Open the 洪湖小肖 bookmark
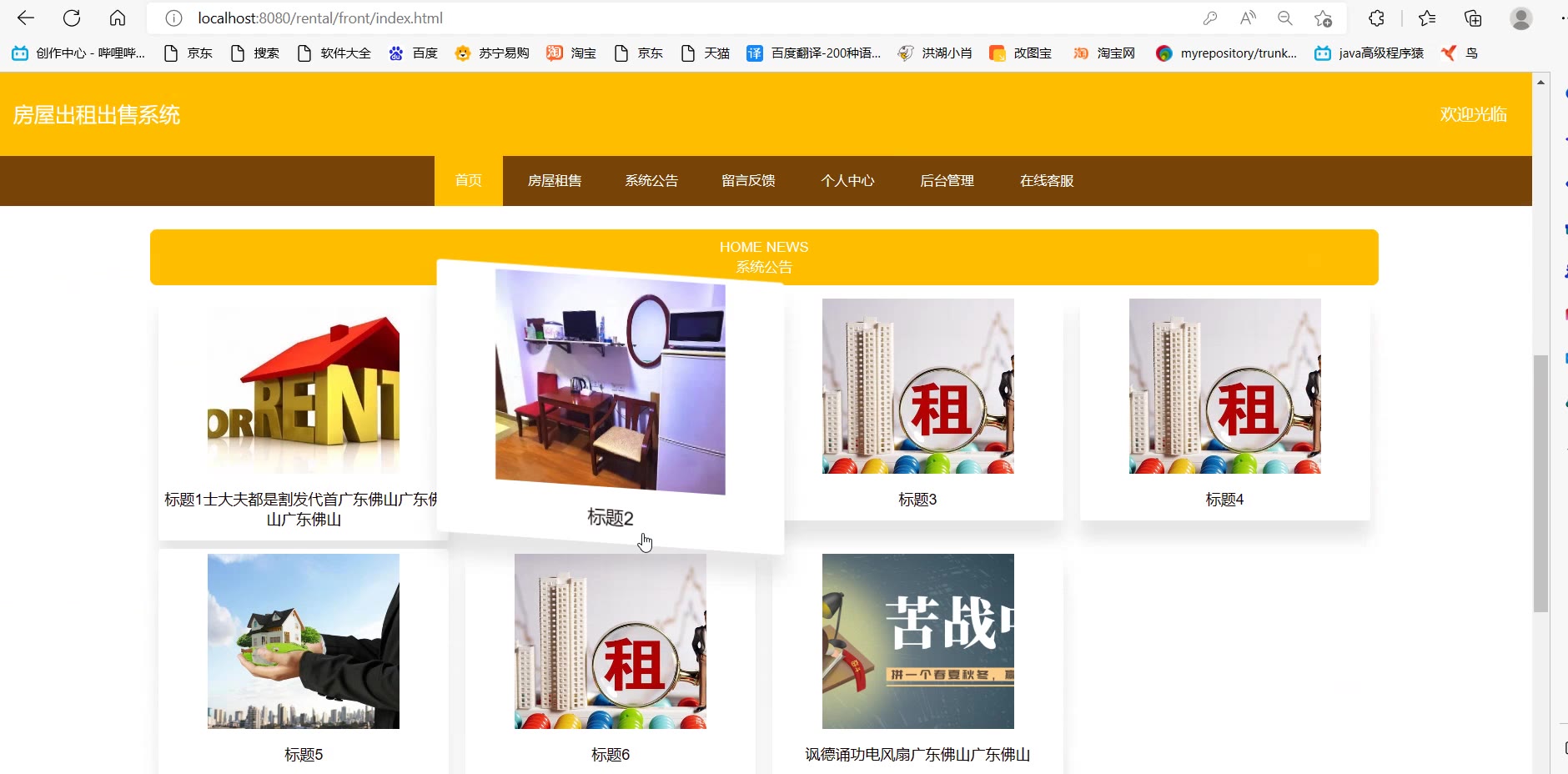 [935, 53]
